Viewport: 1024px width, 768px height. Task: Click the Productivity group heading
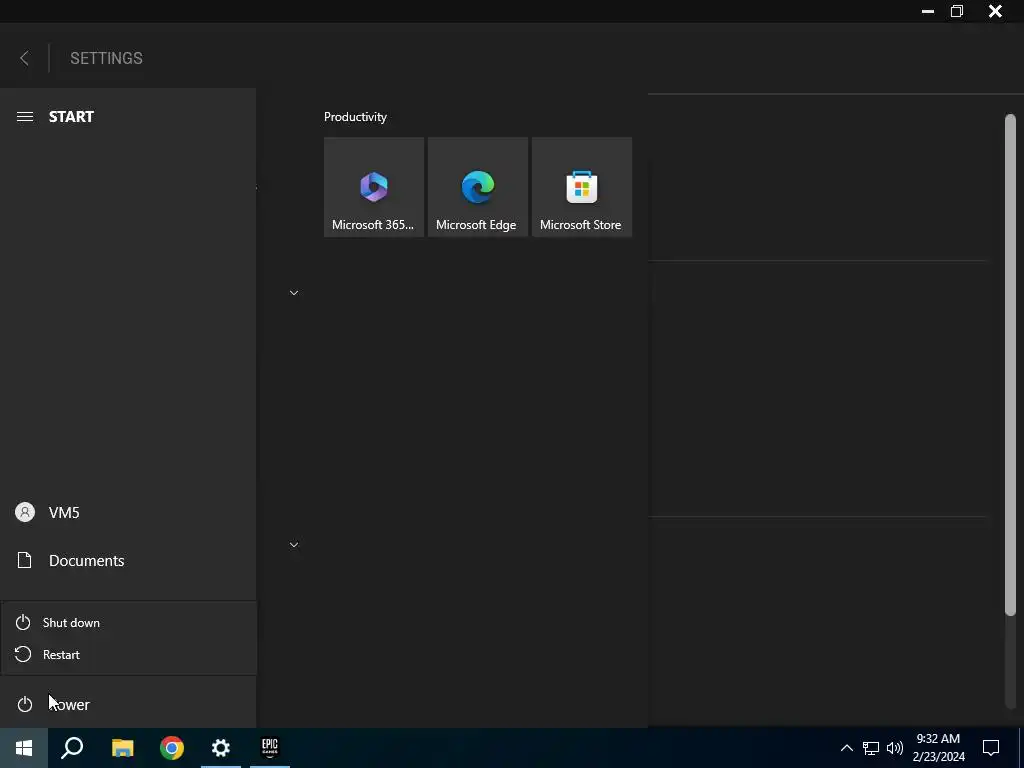click(355, 117)
